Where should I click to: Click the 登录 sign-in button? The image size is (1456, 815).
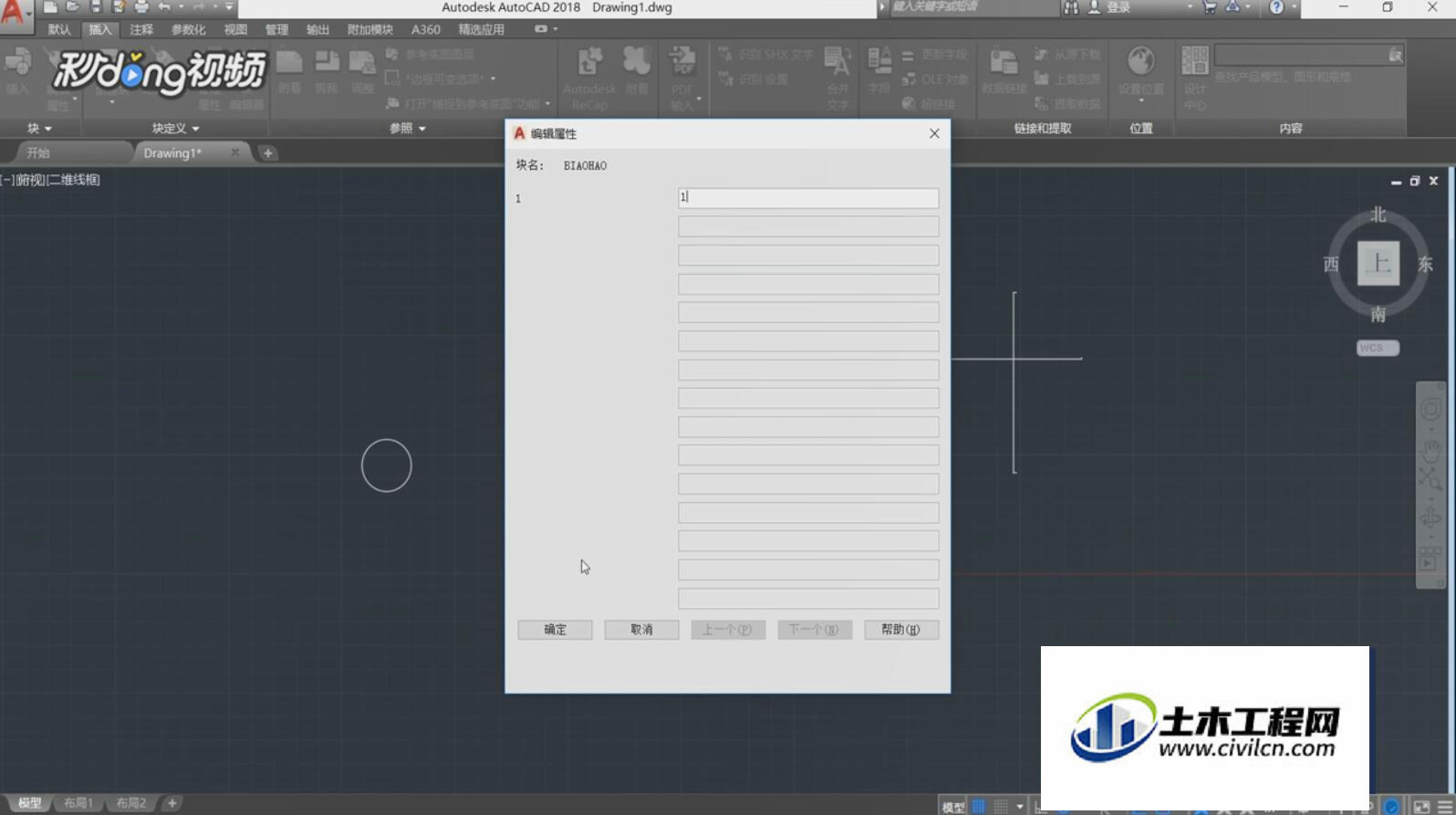(x=1109, y=7)
